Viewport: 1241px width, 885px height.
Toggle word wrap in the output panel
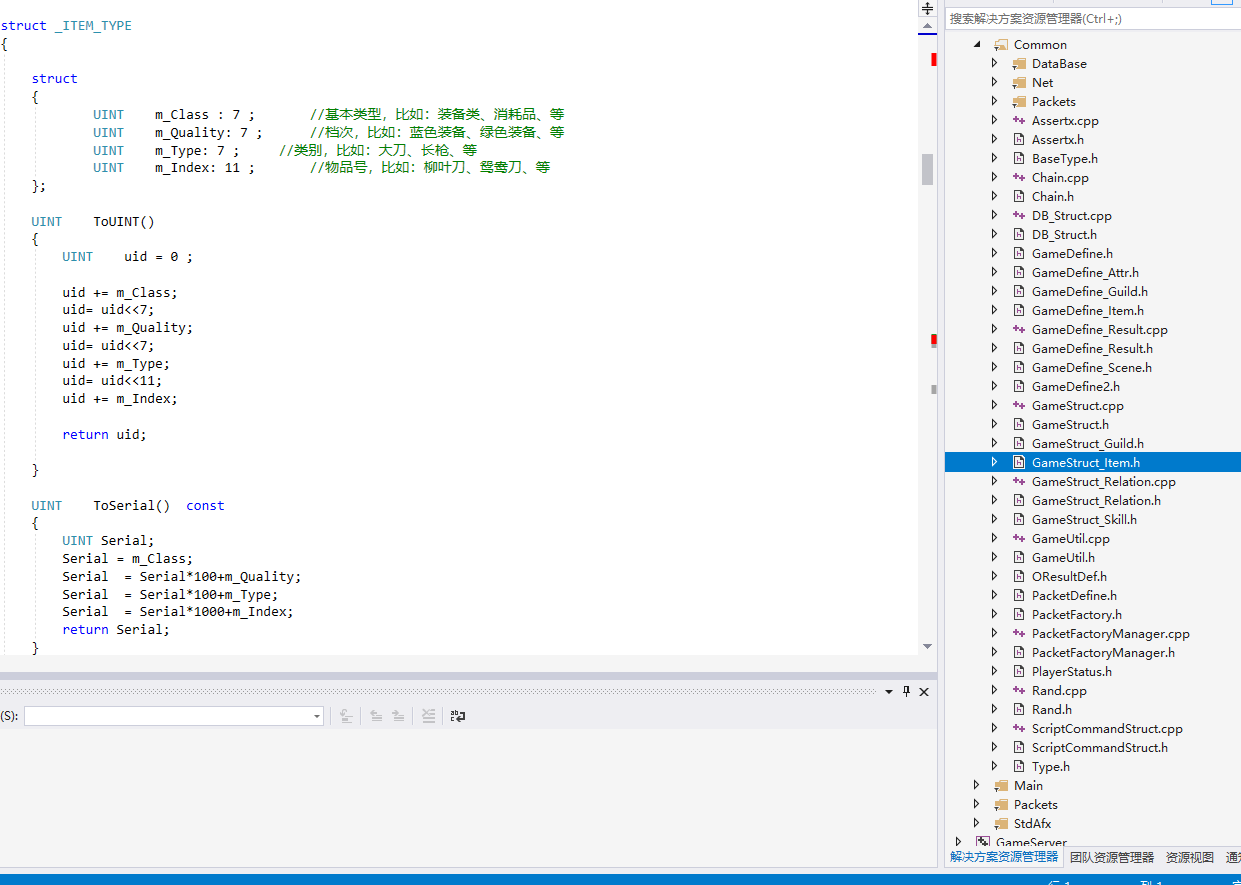click(458, 716)
